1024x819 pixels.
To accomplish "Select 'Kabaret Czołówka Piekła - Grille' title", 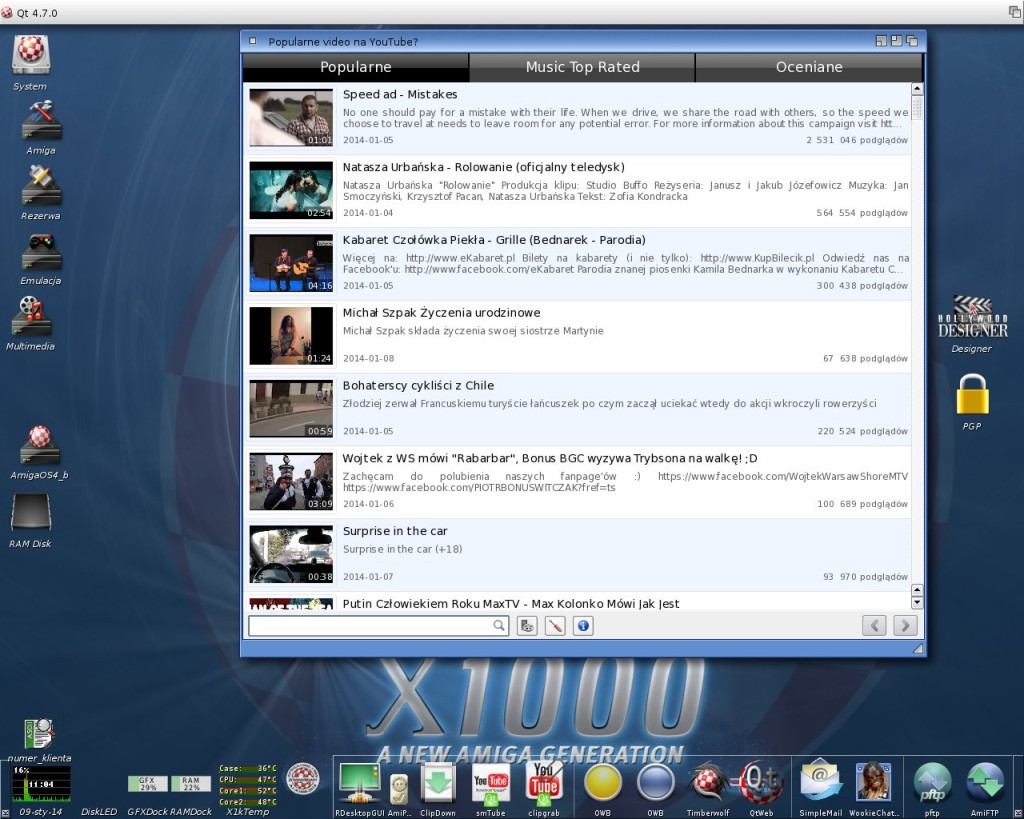I will (x=494, y=240).
